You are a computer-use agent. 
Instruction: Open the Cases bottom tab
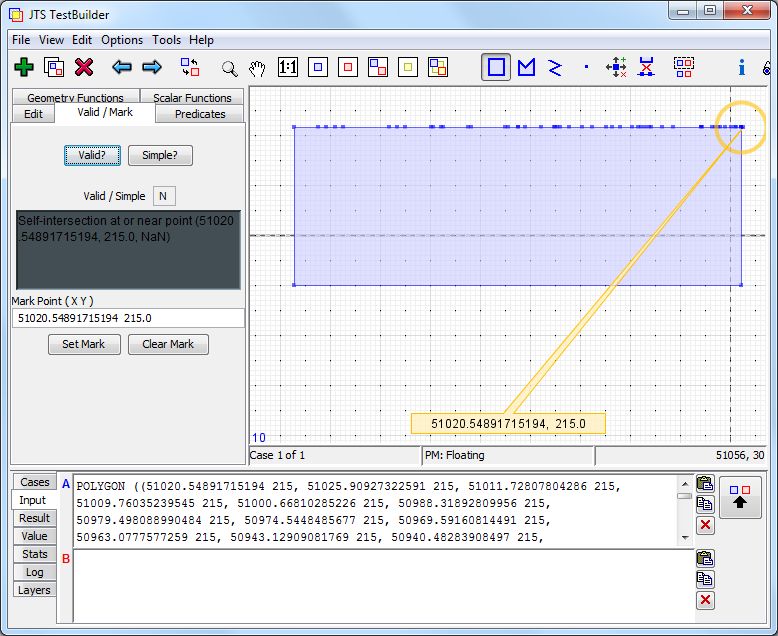pos(35,482)
